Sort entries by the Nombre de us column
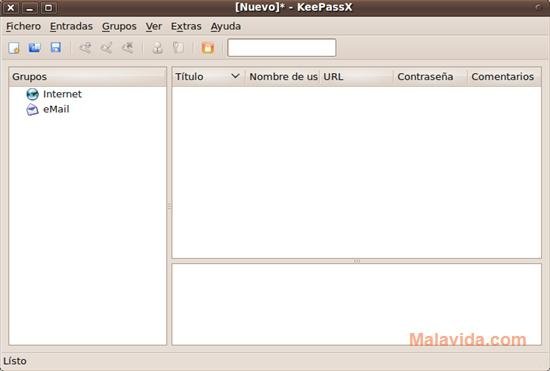 [283, 76]
